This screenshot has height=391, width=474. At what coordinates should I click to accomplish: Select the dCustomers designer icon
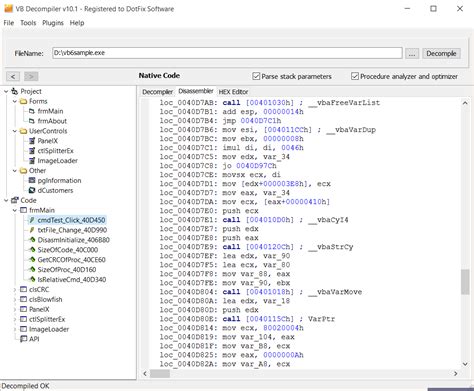click(x=32, y=190)
